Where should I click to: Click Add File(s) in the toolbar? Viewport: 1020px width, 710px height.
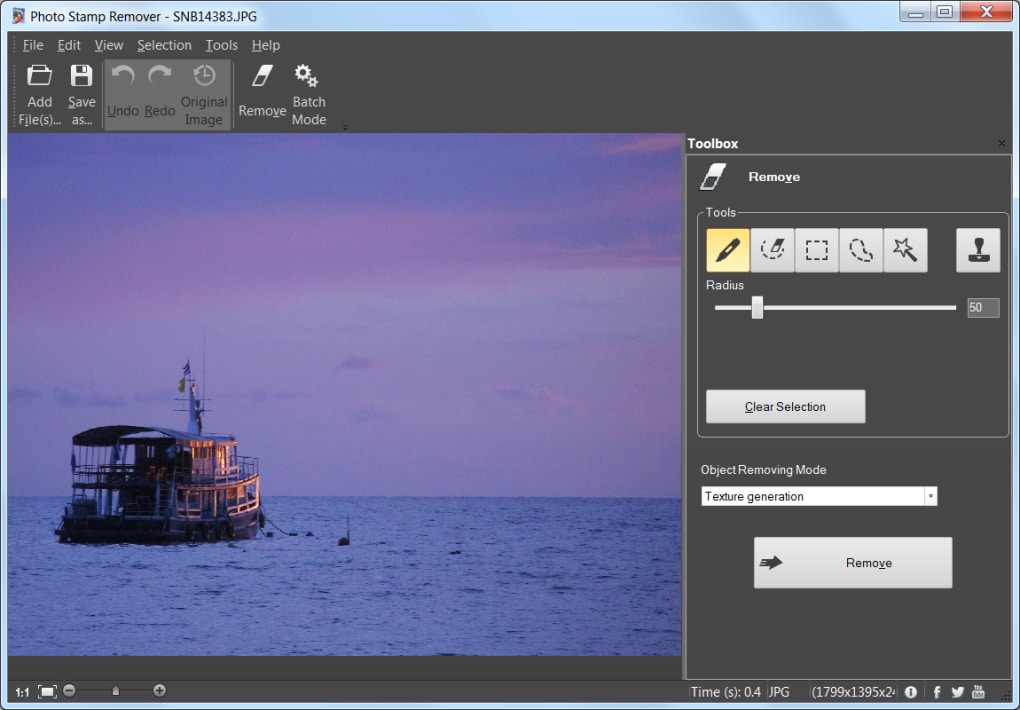point(40,95)
